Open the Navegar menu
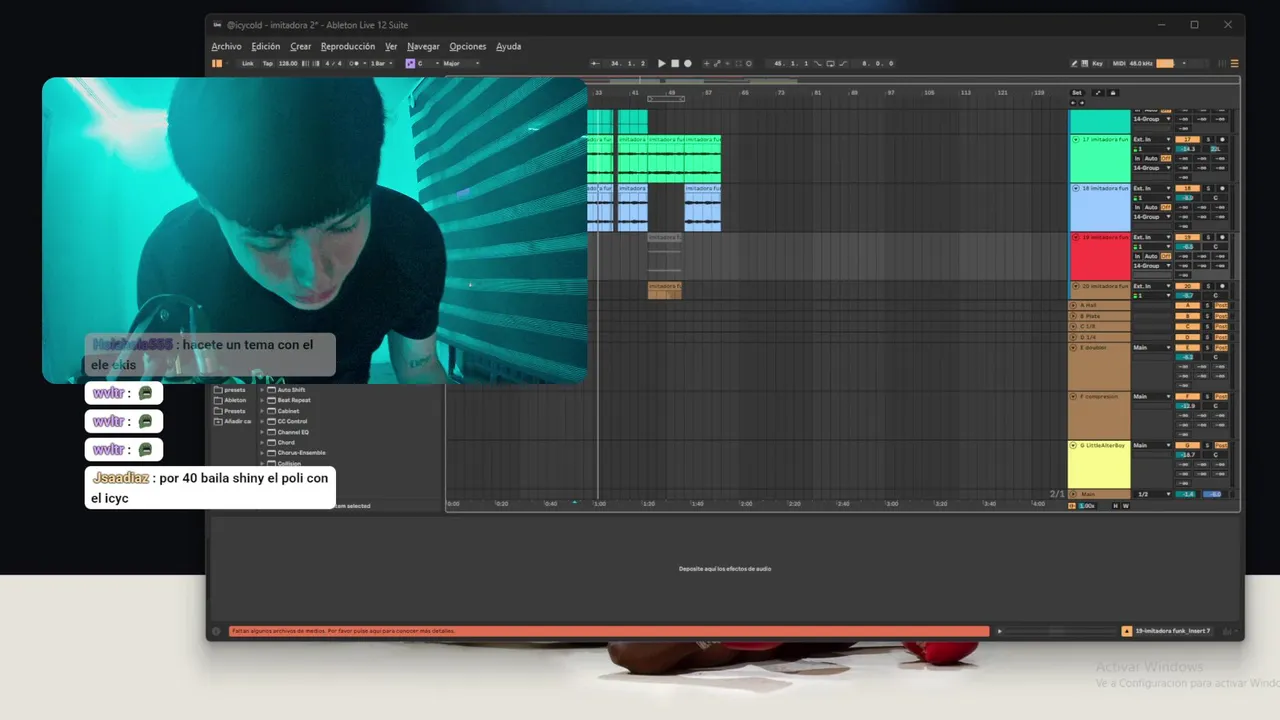This screenshot has width=1280, height=720. point(423,46)
